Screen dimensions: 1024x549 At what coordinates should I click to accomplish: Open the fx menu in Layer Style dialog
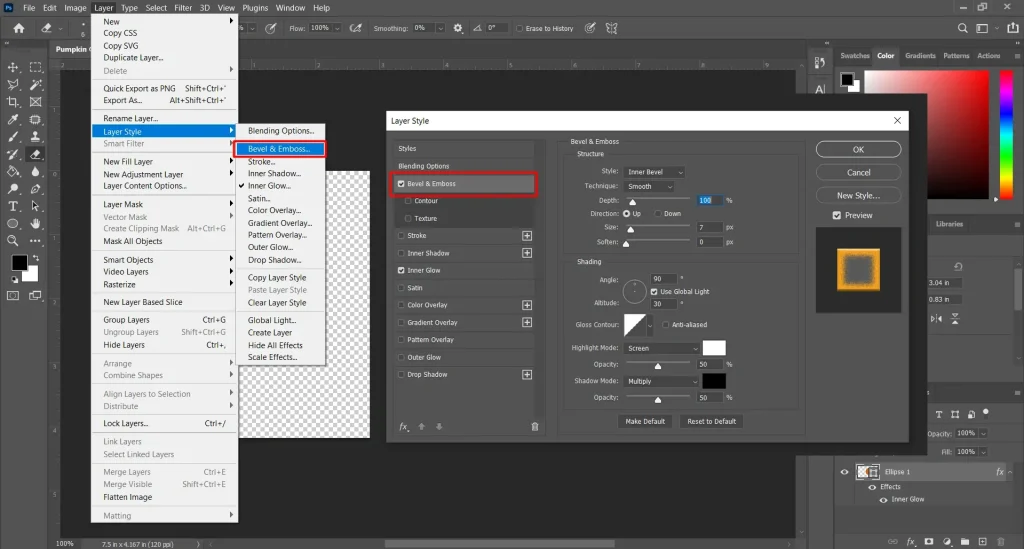click(404, 426)
